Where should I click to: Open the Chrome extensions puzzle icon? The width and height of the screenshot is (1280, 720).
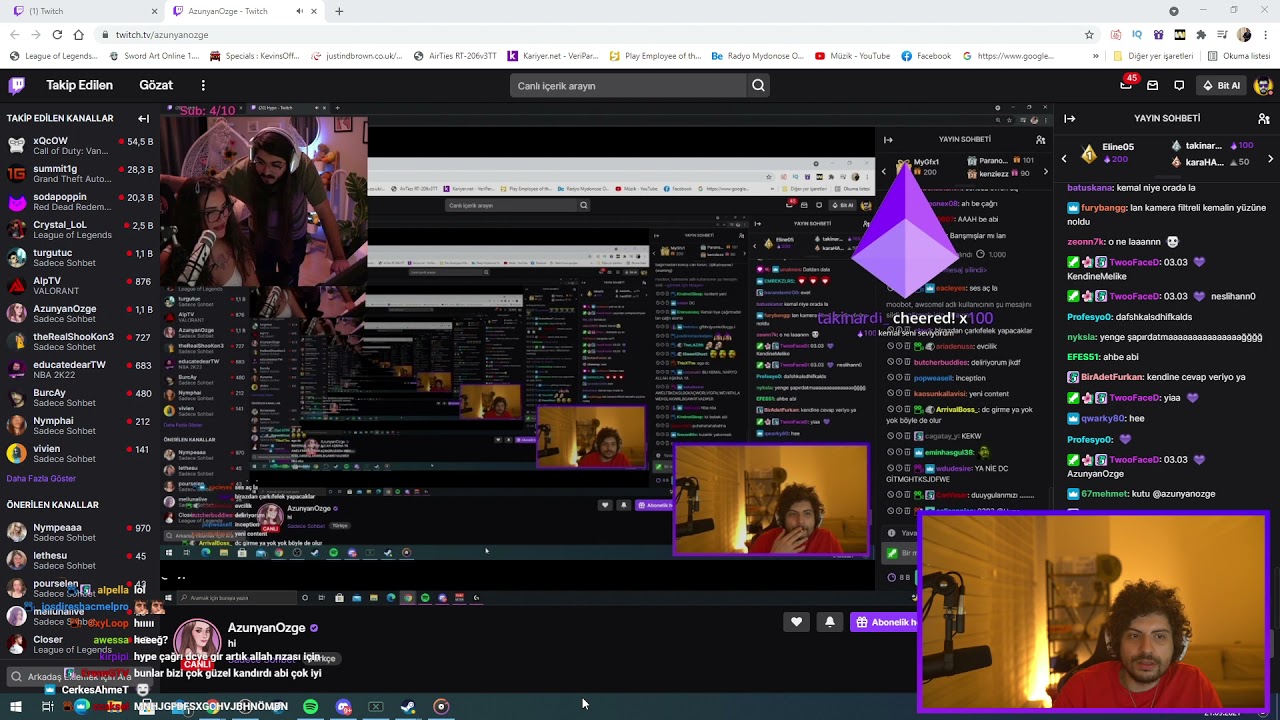pos(1201,34)
